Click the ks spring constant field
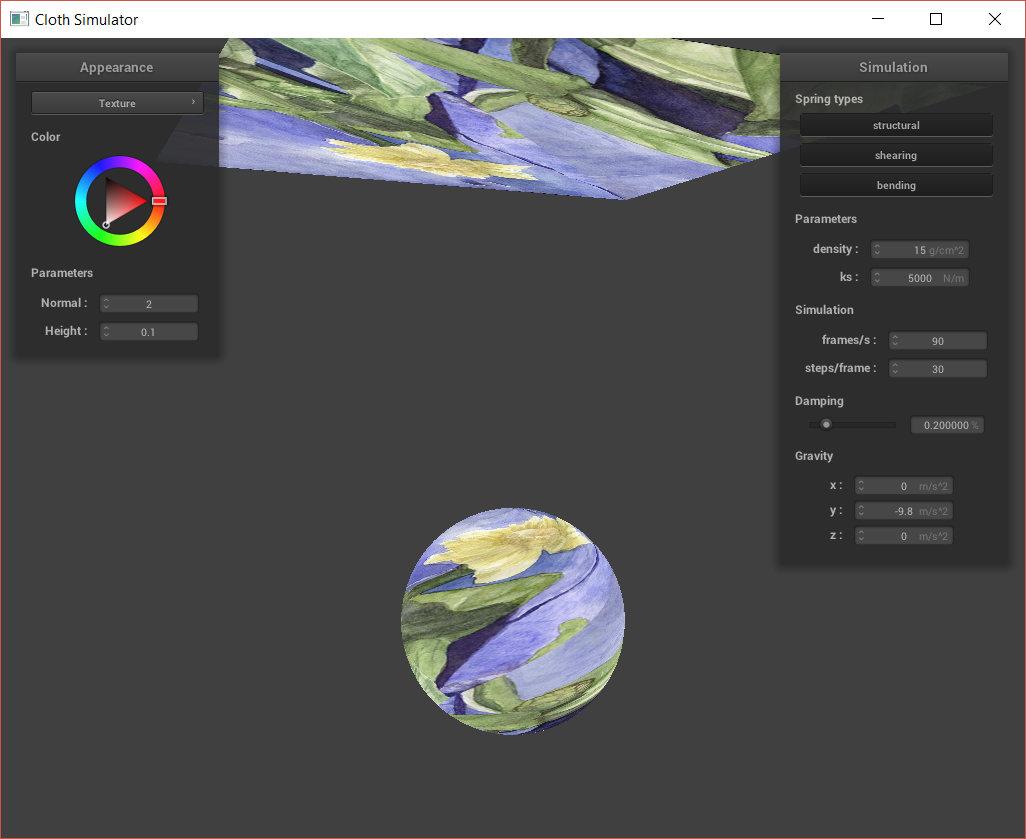The width and height of the screenshot is (1026, 839). pos(920,277)
